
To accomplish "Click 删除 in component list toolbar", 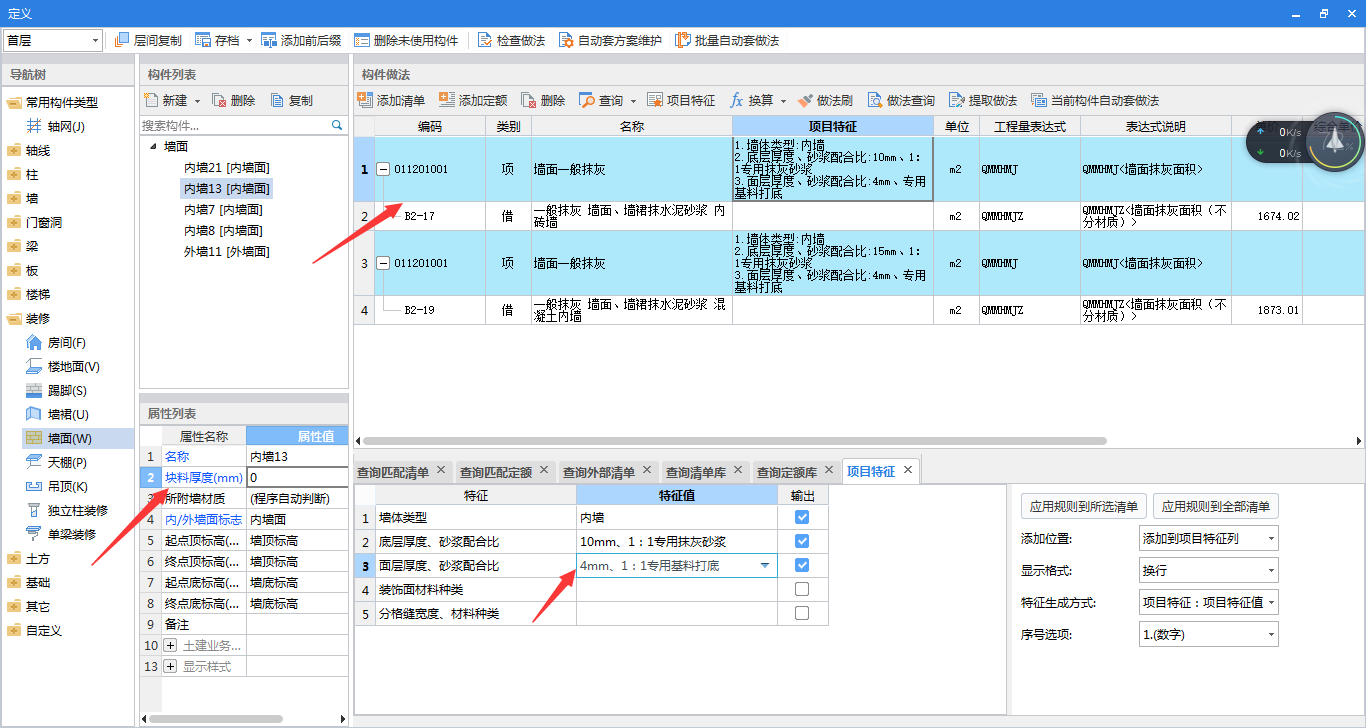I will tap(233, 100).
